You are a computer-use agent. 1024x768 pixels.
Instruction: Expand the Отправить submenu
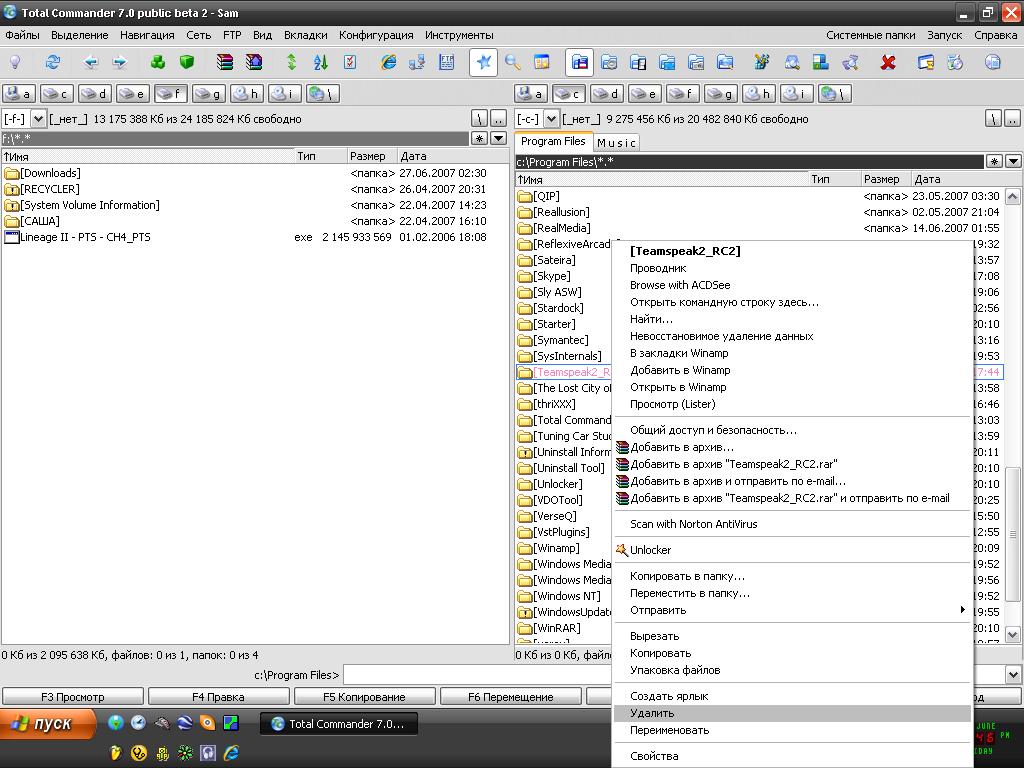792,610
